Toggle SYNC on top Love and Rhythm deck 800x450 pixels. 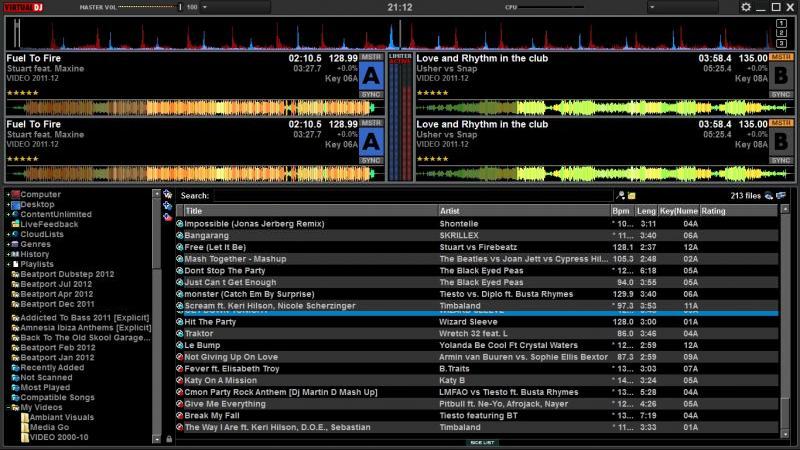coord(781,94)
